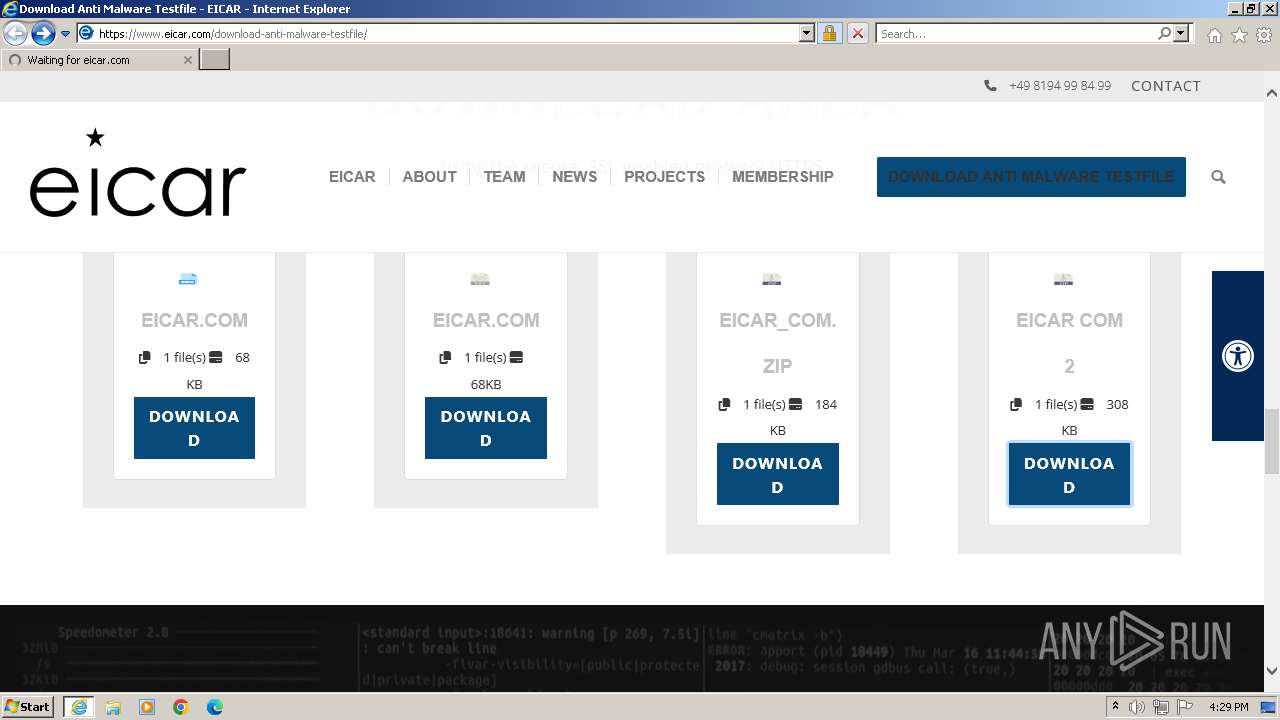This screenshot has width=1280, height=720.
Task: Click file icon above first EICAR.COM
Action: (x=188, y=279)
